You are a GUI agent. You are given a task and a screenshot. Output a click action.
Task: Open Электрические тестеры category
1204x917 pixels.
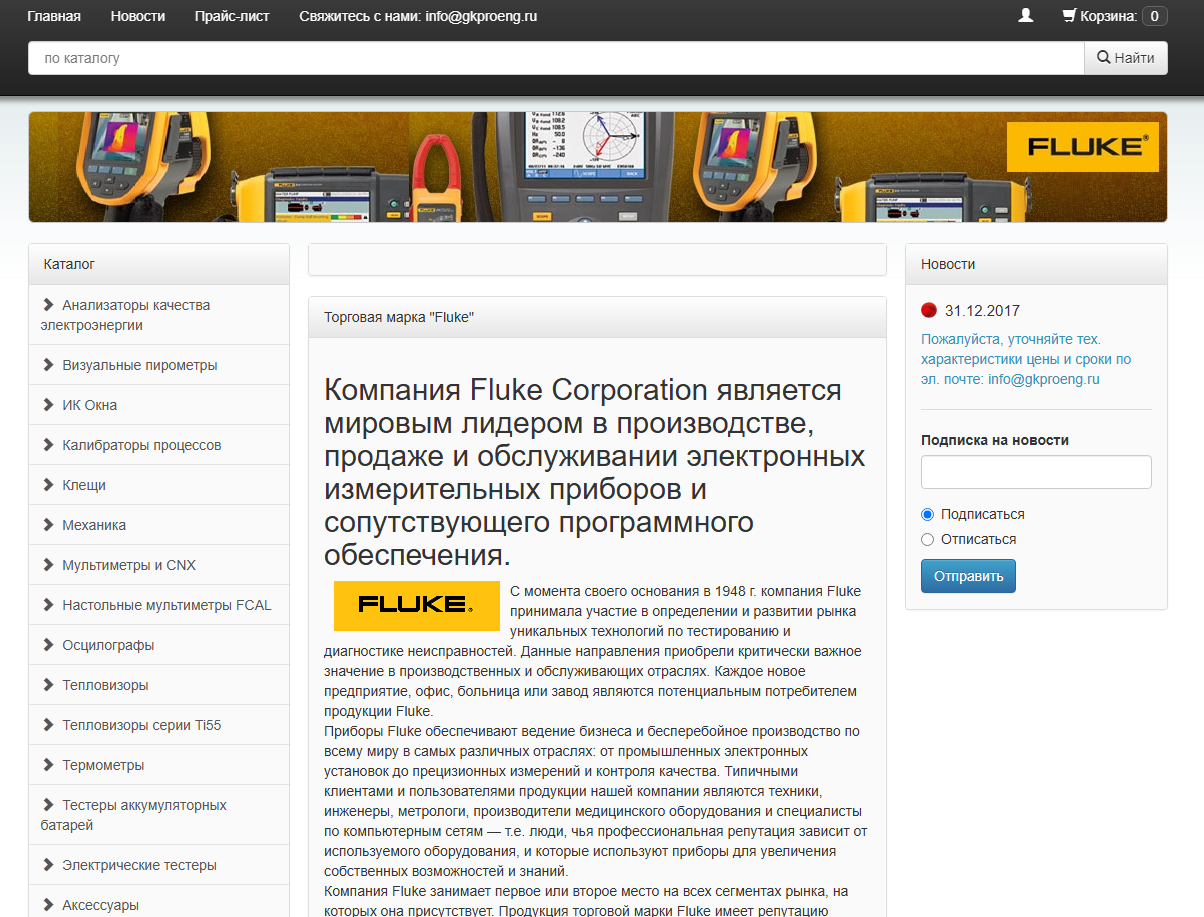159,865
